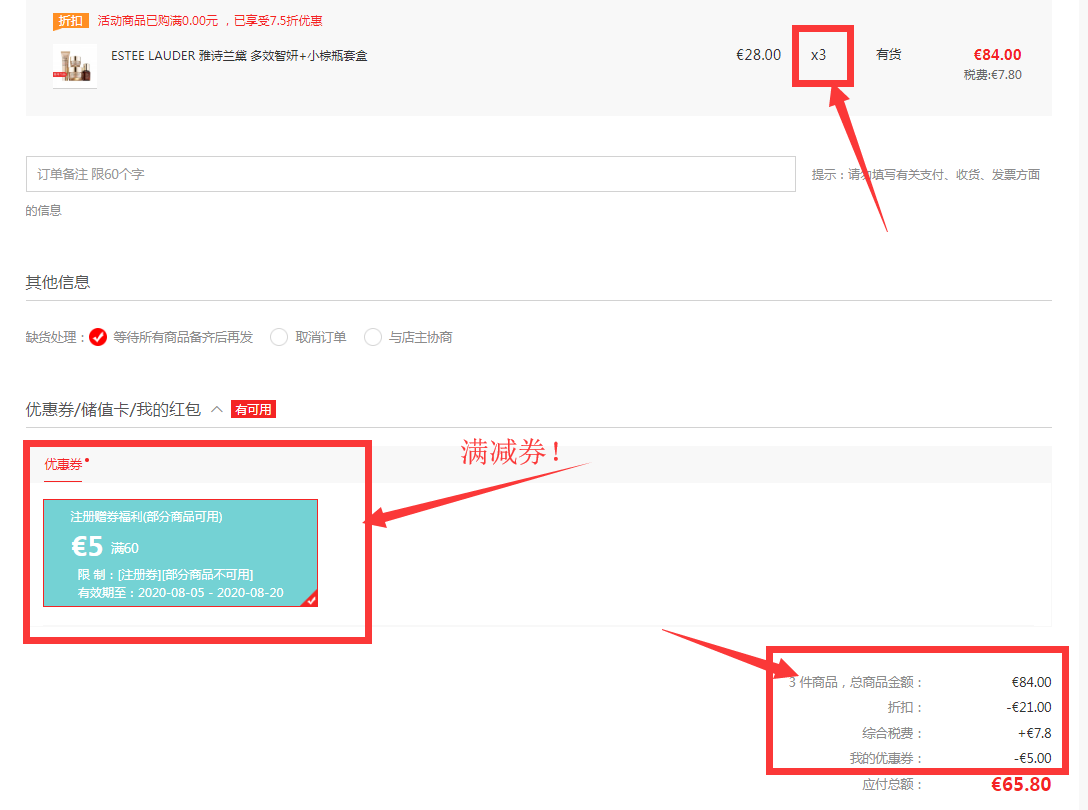Click the Estee Lauder product thumbnail
Screen dimensions: 1088x810
click(75, 66)
